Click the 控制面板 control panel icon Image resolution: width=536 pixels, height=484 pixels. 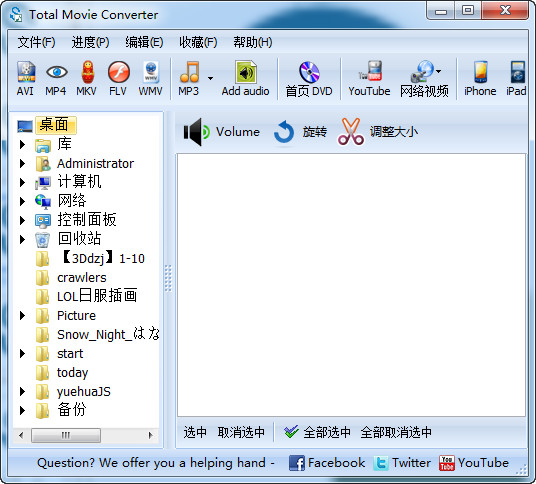click(43, 220)
